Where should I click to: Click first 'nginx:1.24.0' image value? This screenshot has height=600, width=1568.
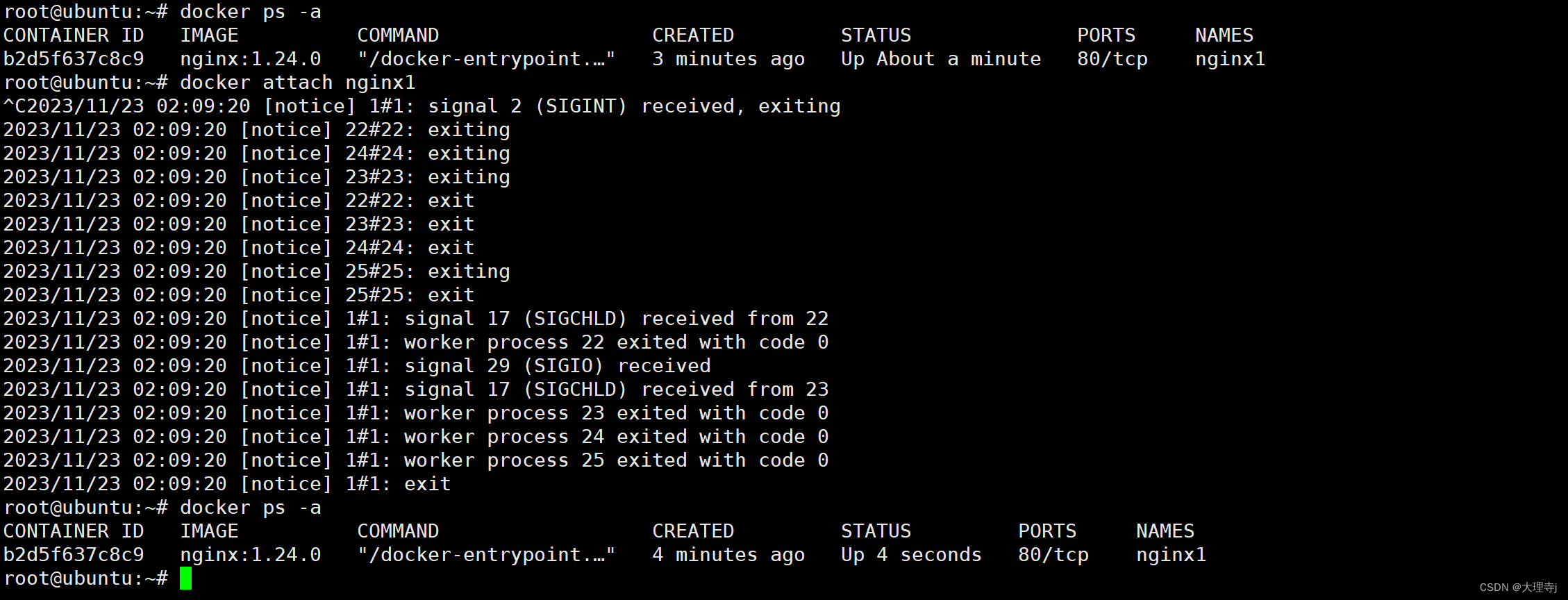pos(251,59)
